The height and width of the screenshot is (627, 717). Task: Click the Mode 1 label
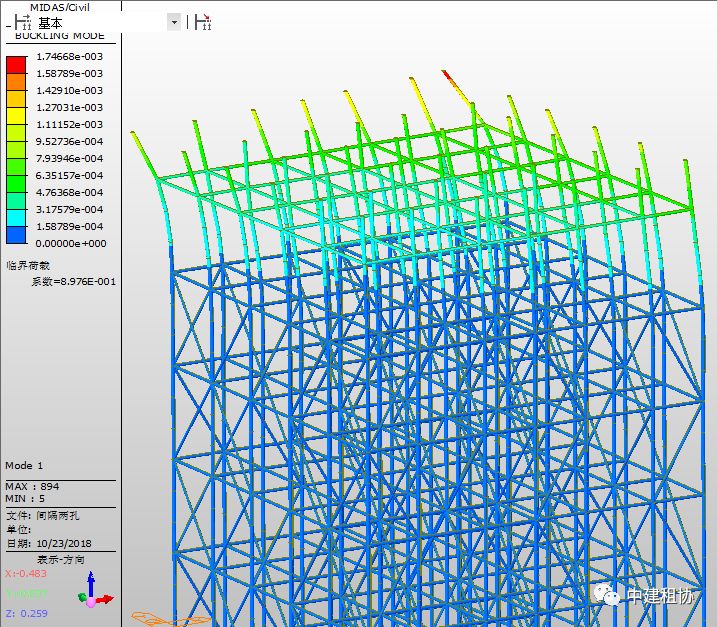(x=24, y=466)
